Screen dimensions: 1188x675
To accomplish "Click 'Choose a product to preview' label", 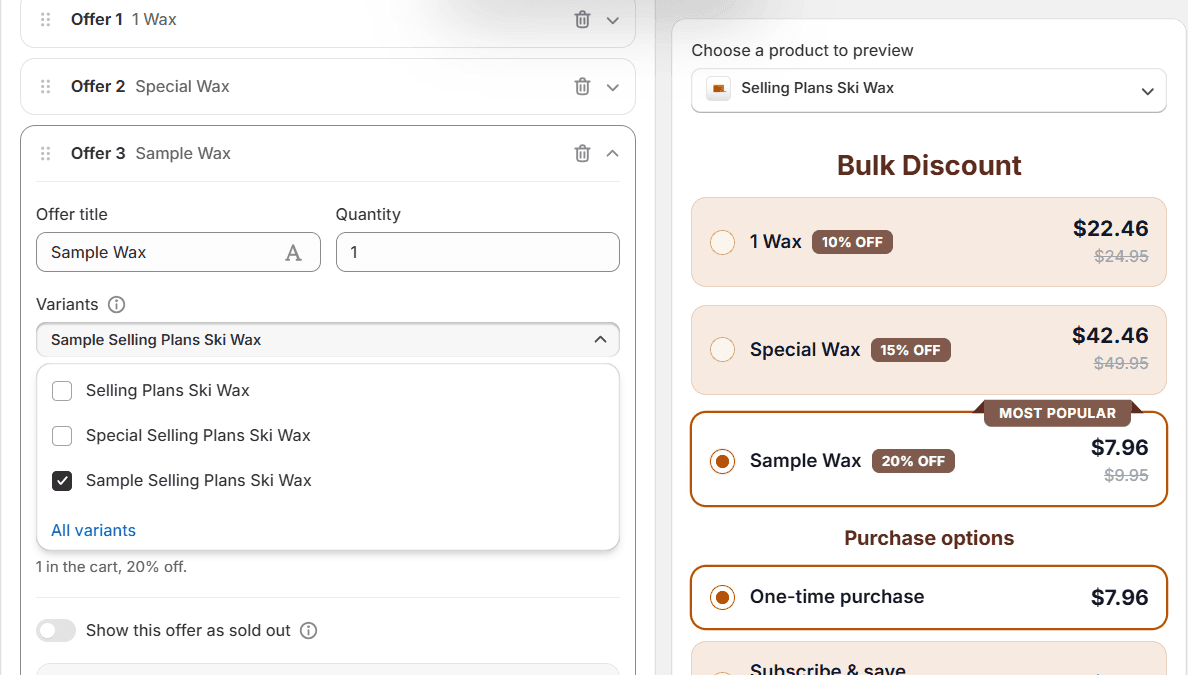I will (802, 51).
